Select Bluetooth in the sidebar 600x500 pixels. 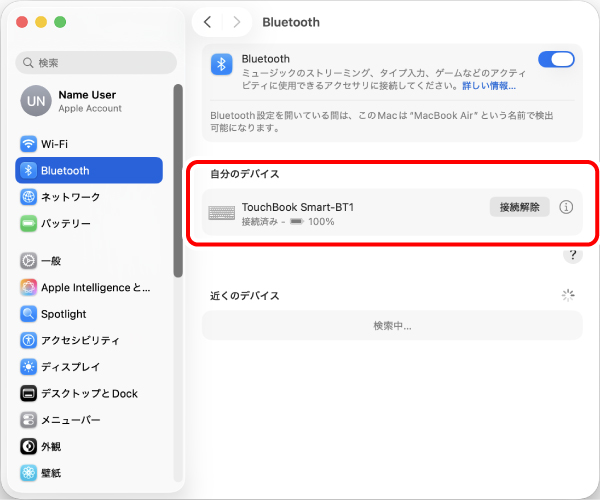[89, 170]
